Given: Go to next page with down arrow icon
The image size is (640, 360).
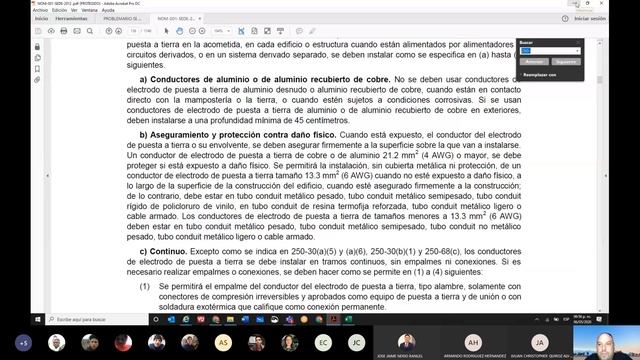Looking at the screenshot, I should point(118,31).
